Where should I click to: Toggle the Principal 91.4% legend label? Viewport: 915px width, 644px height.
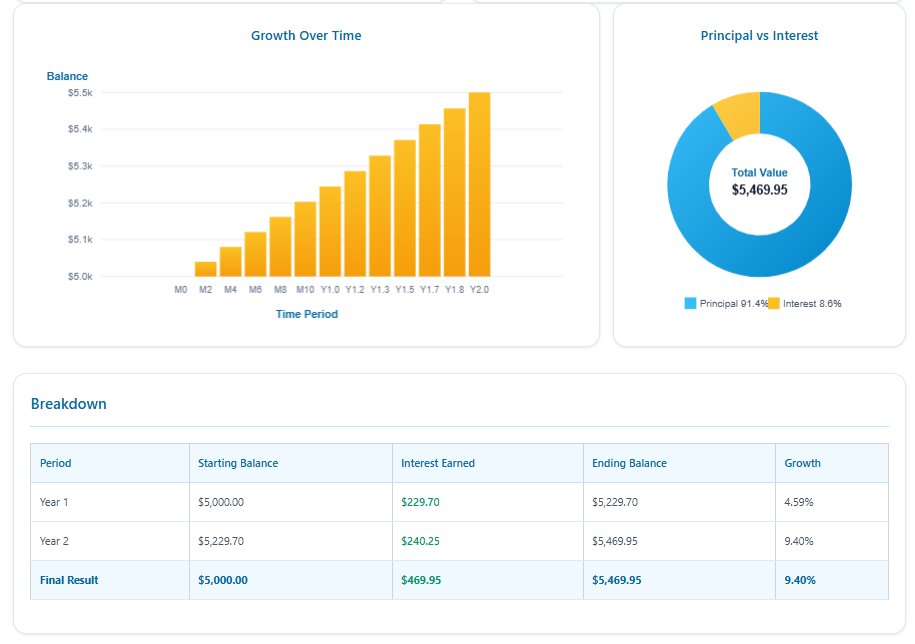tap(733, 304)
